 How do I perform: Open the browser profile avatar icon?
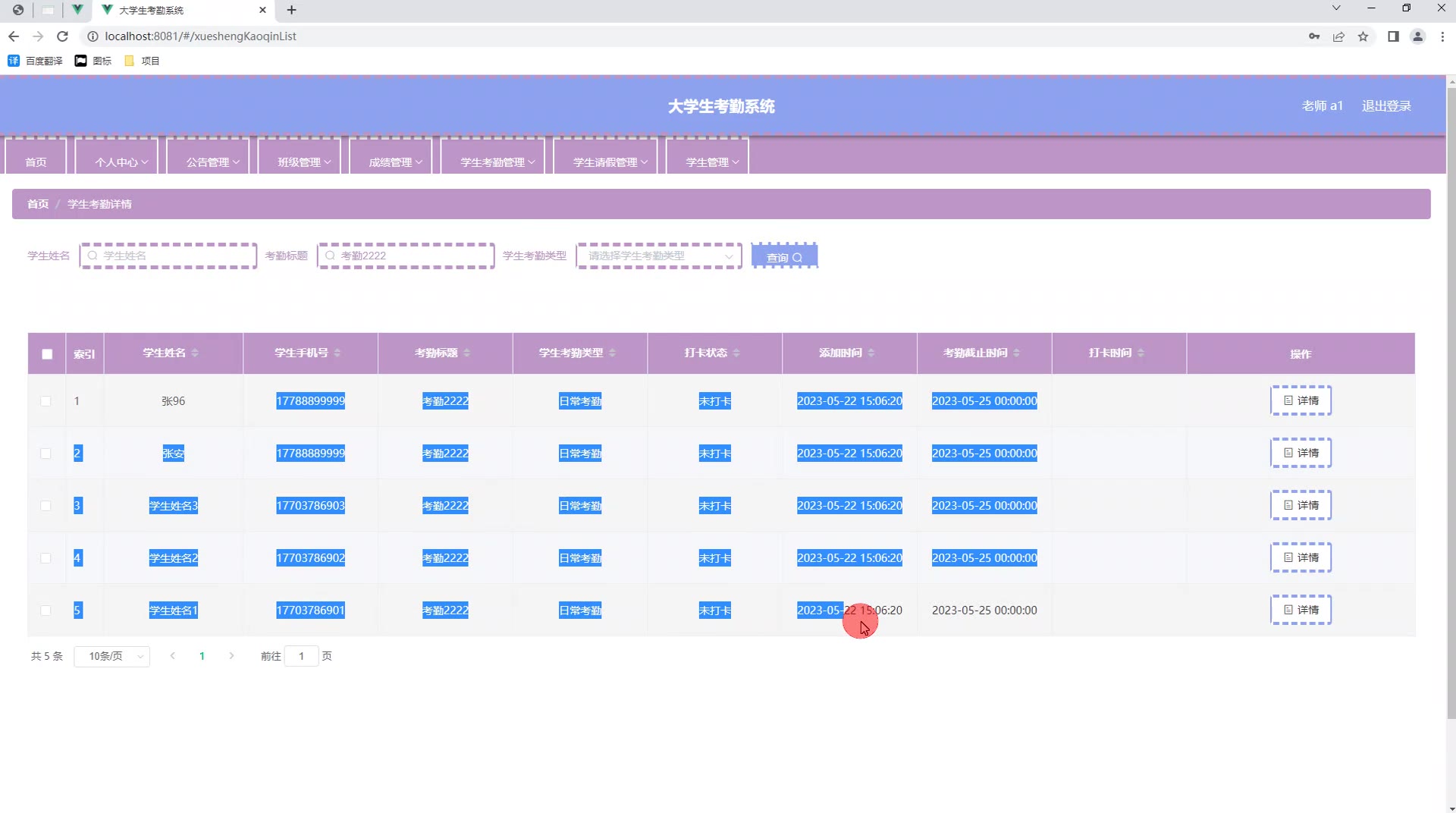coord(1417,36)
